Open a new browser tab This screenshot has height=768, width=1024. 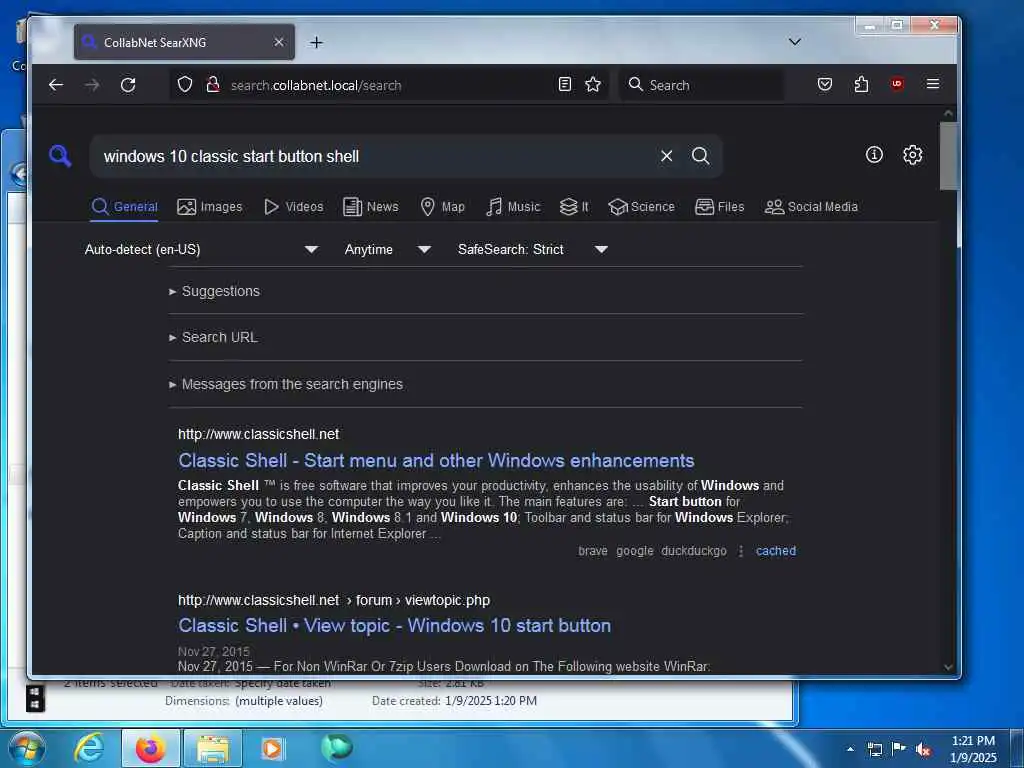(x=316, y=42)
